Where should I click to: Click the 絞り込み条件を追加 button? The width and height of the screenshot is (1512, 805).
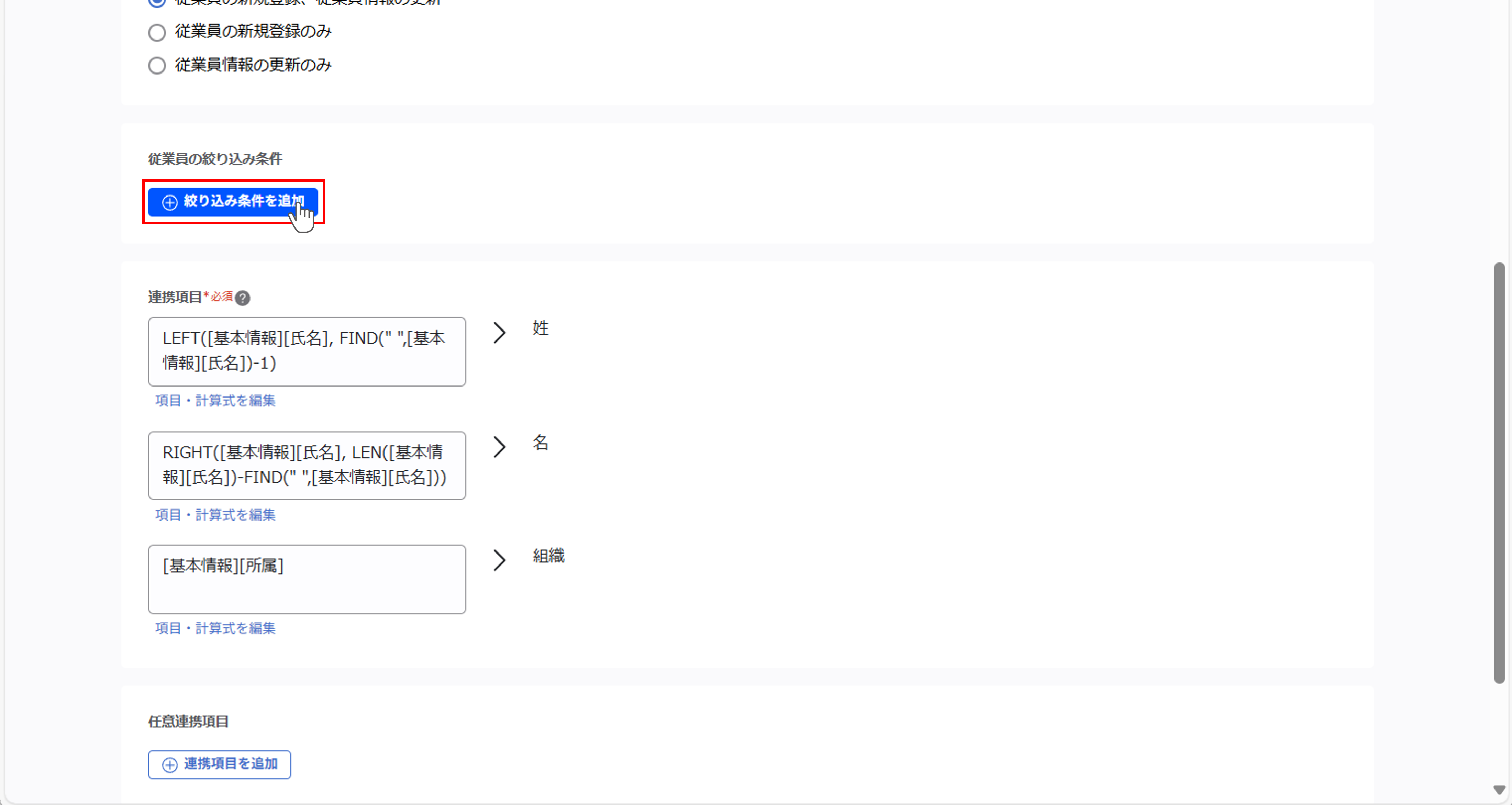[232, 202]
